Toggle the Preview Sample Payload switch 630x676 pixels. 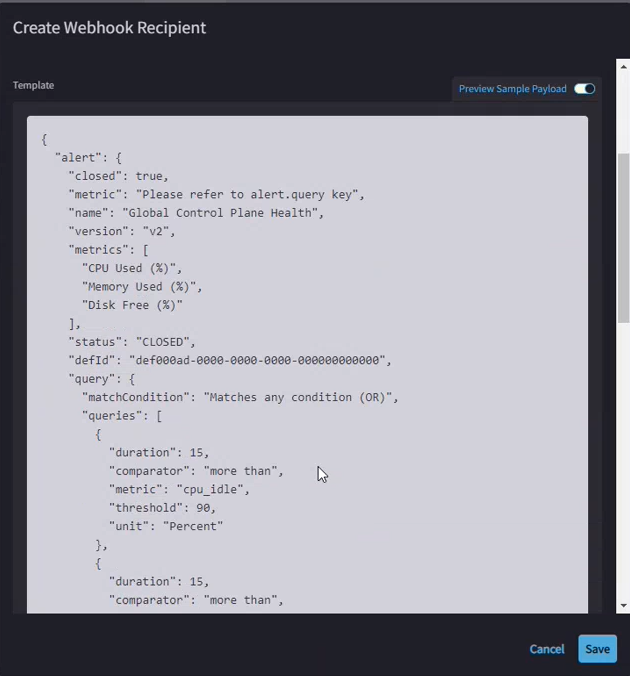point(584,89)
